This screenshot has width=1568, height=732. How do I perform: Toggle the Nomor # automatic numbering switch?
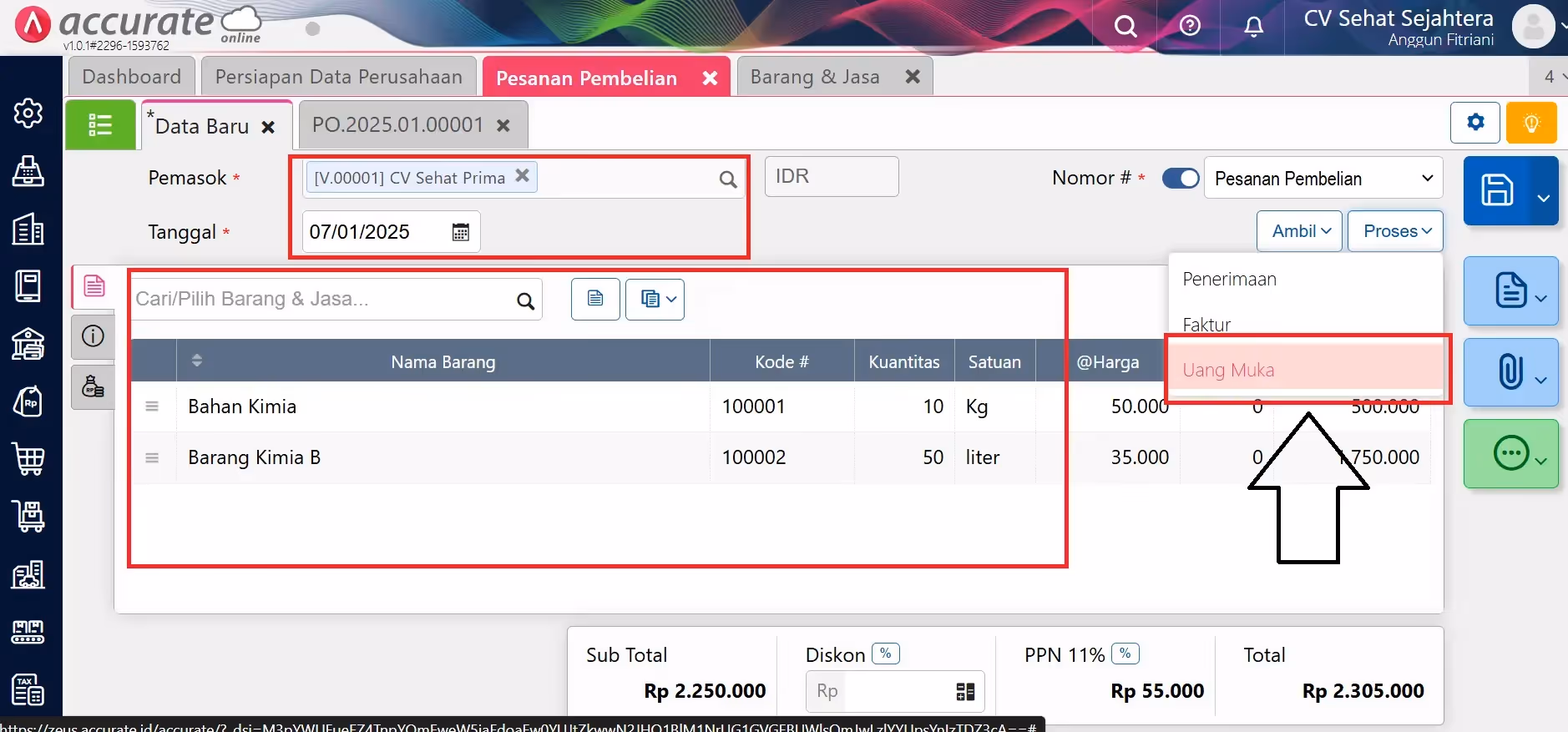[x=1181, y=179]
